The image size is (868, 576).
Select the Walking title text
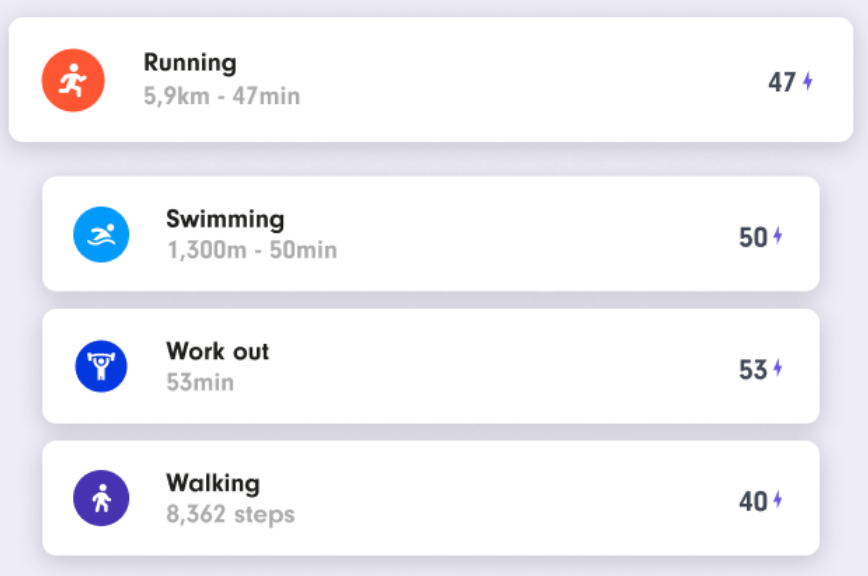[x=212, y=483]
